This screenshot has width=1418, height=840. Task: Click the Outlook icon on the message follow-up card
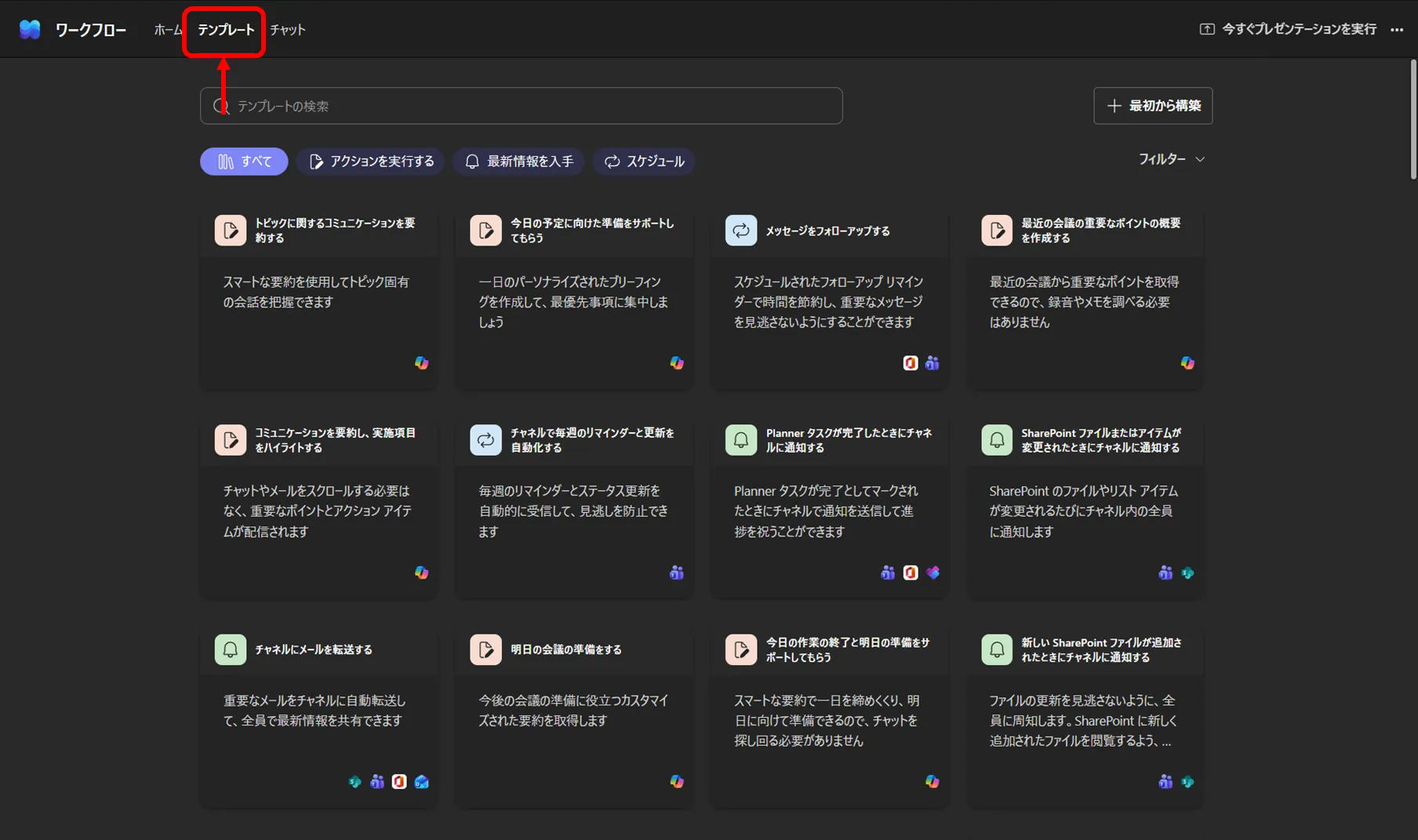pyautogui.click(x=910, y=362)
